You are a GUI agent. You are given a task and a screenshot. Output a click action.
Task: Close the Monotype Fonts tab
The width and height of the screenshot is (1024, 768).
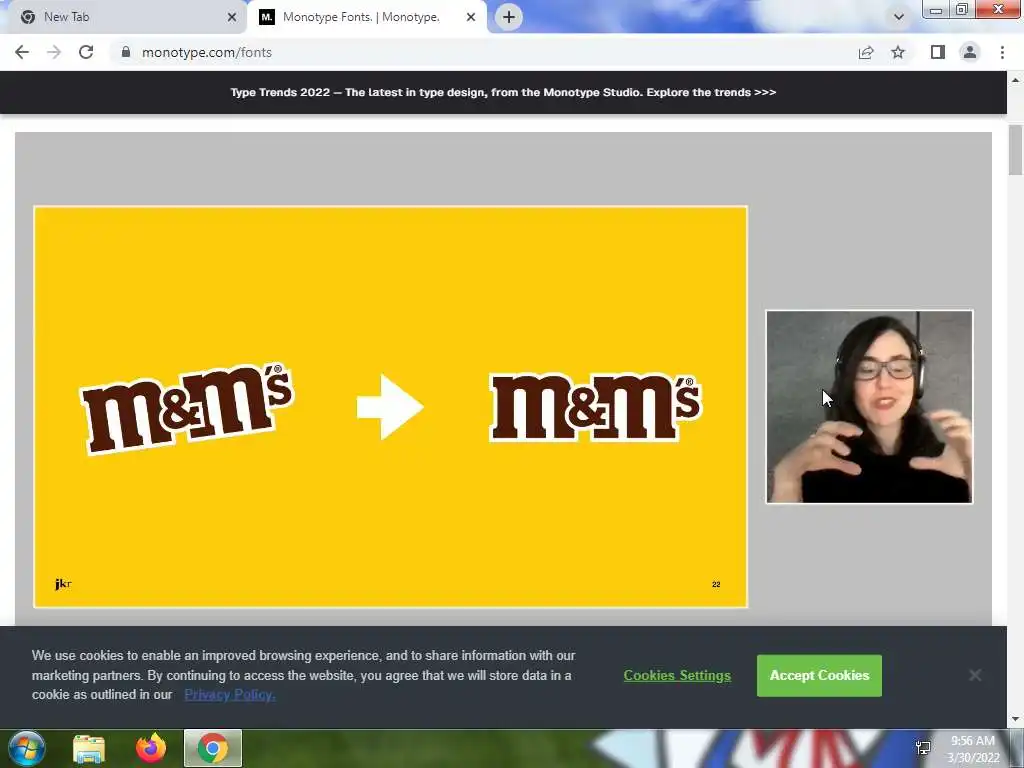471,17
